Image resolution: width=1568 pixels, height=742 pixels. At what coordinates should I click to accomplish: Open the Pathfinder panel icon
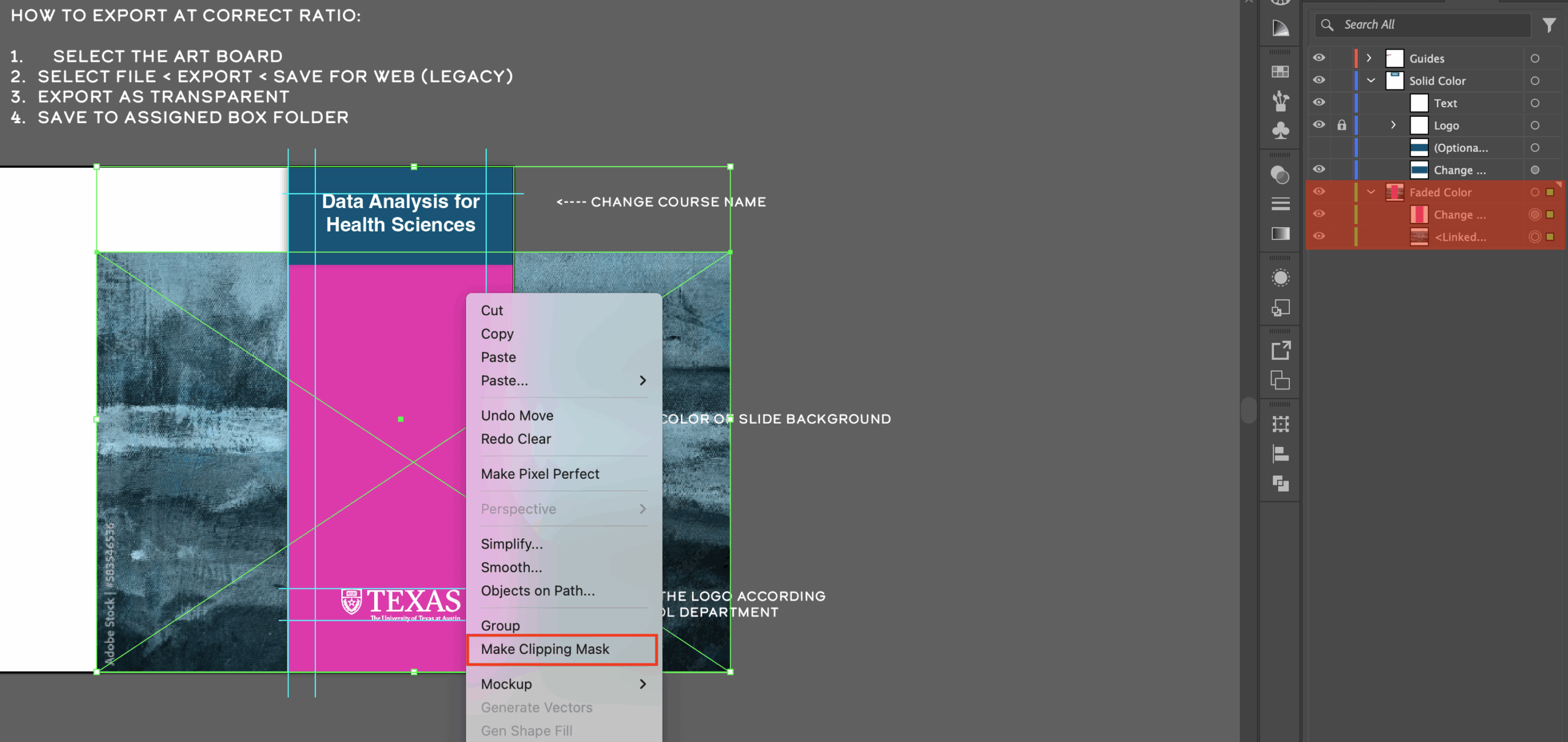[x=1280, y=484]
